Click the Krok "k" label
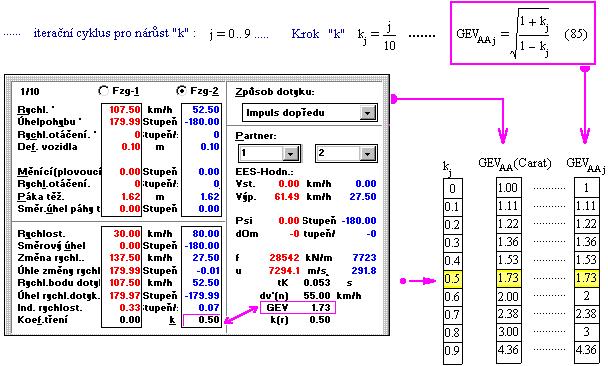Screen dimensions: 608x366 tap(318, 34)
